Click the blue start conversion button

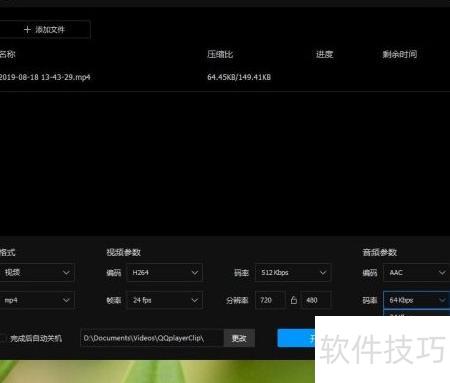(x=296, y=338)
